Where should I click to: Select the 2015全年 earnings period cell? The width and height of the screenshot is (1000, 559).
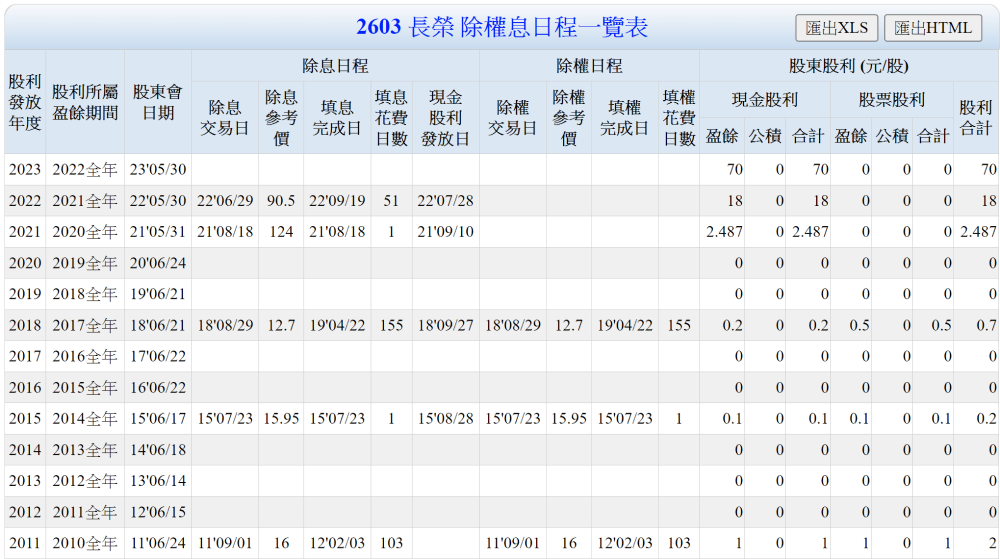click(85, 388)
